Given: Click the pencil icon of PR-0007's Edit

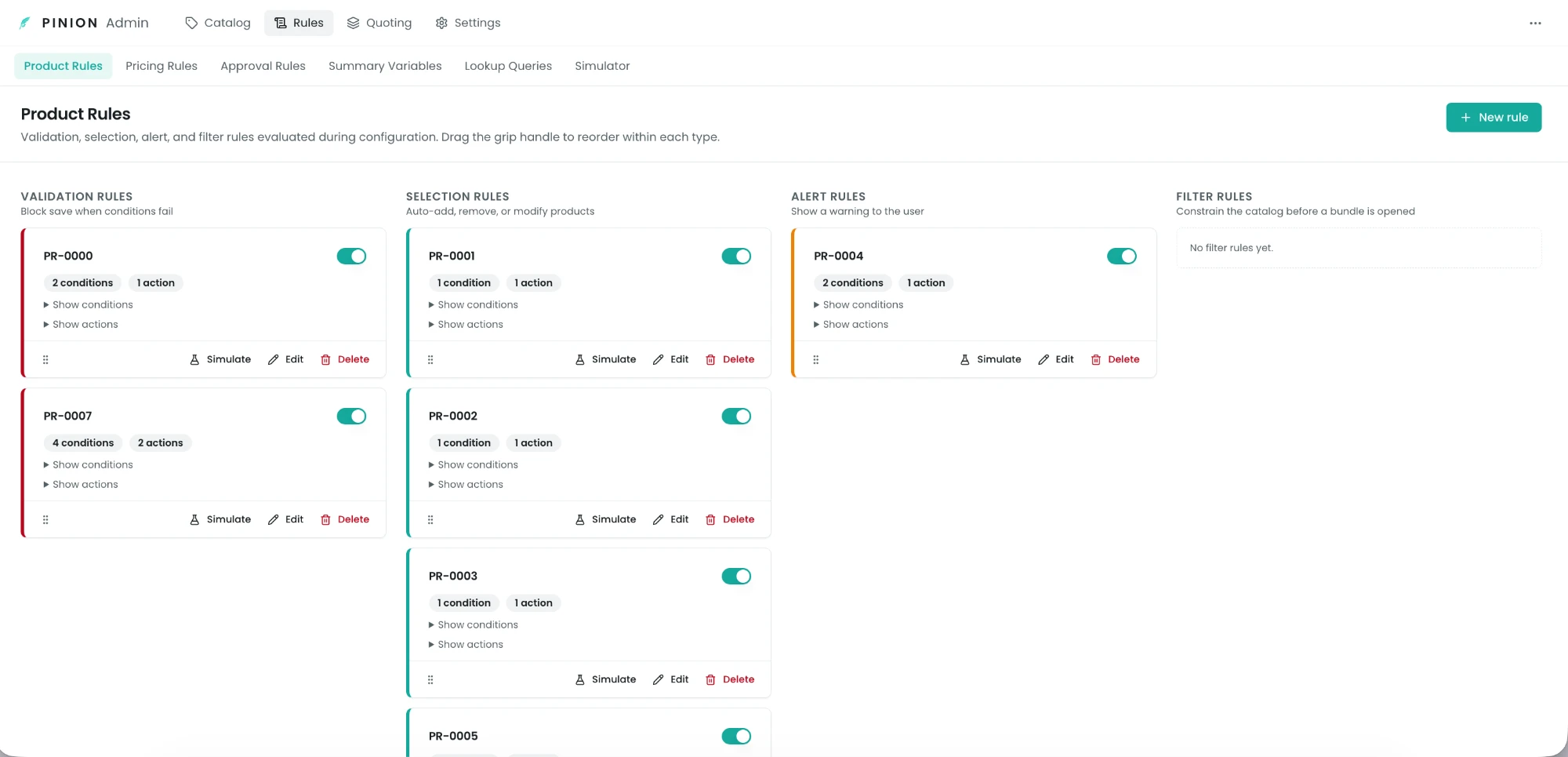Looking at the screenshot, I should click(274, 519).
